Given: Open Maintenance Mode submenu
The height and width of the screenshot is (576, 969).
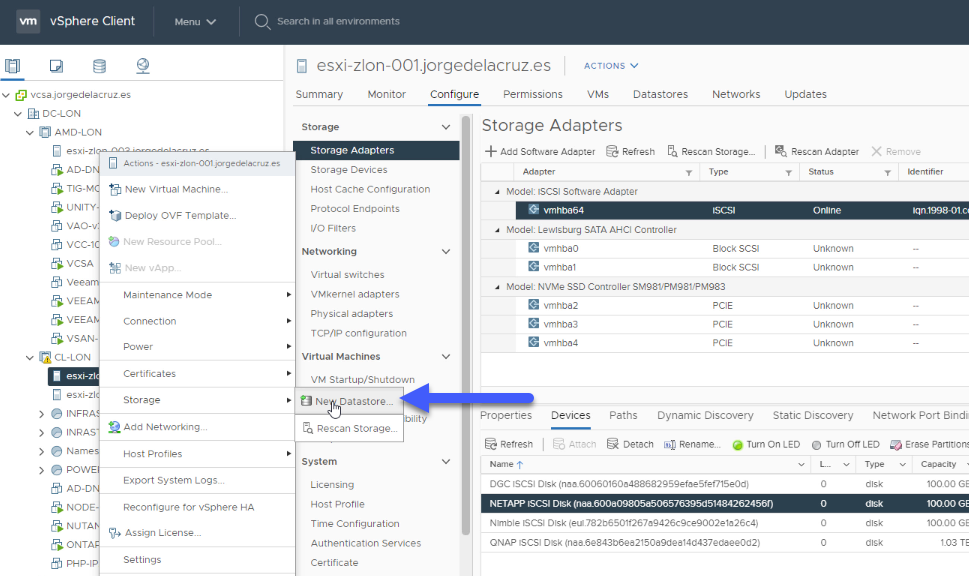Looking at the screenshot, I should pos(197,295).
